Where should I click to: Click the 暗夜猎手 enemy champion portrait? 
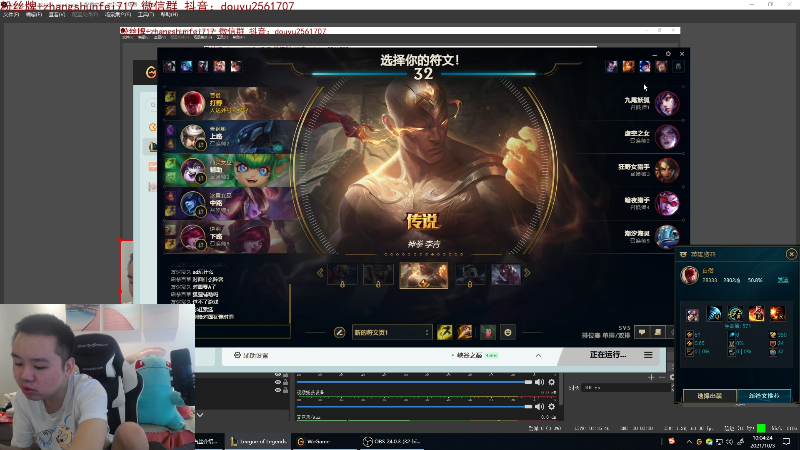coord(667,203)
